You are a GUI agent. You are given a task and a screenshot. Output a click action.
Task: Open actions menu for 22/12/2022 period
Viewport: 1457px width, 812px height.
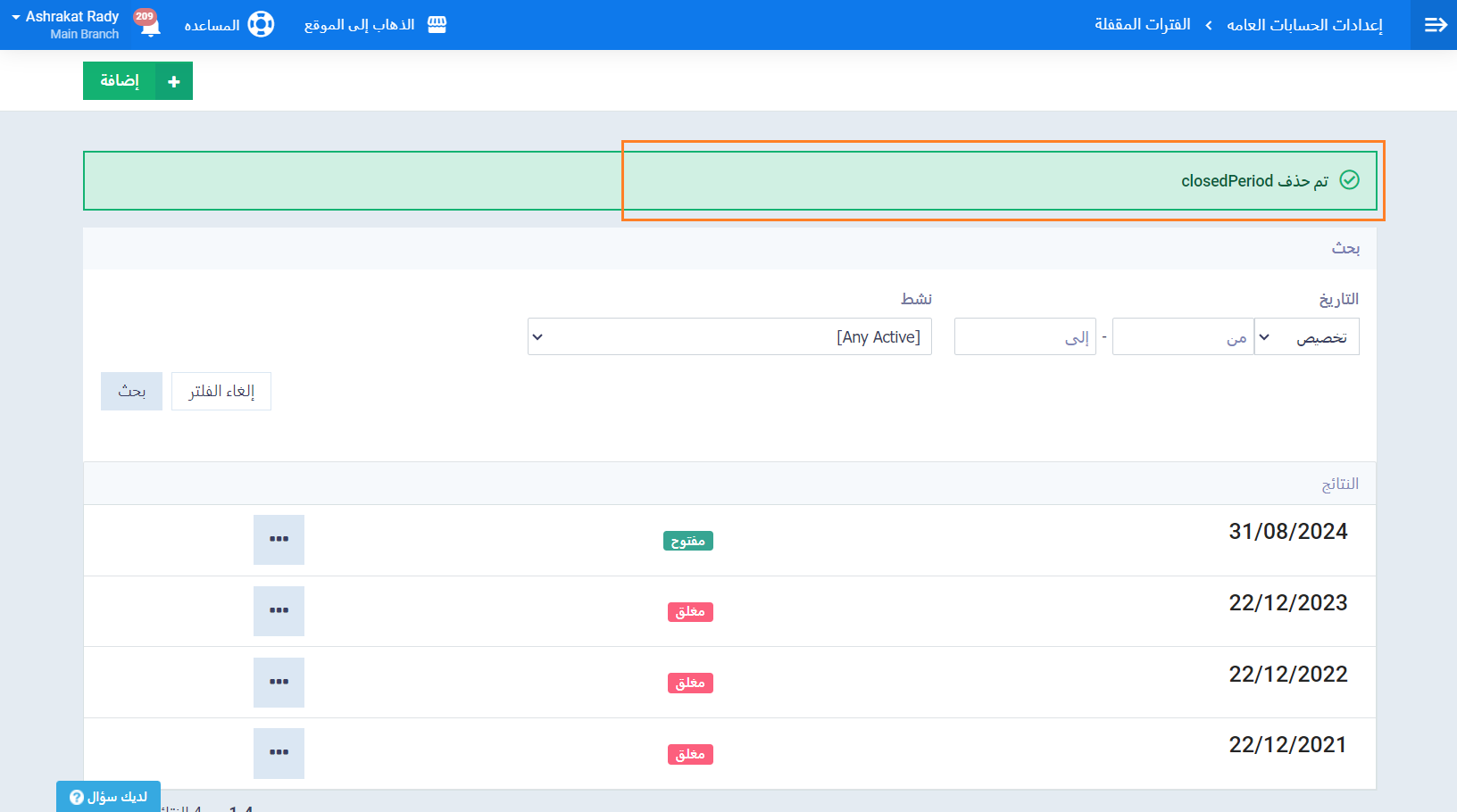click(279, 683)
